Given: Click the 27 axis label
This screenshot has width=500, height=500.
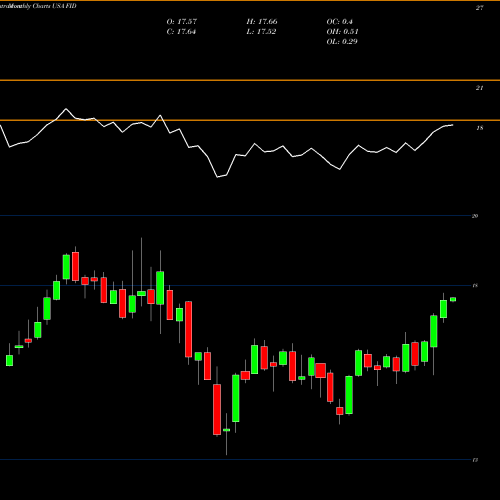Looking at the screenshot, I should 479,8.
